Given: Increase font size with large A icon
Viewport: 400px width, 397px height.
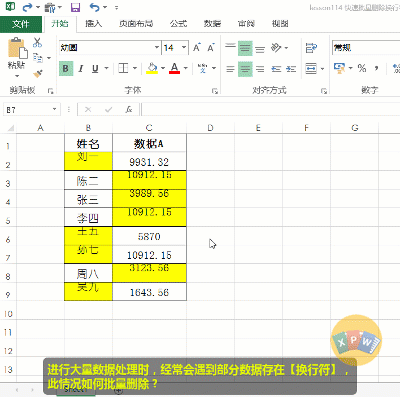Looking at the screenshot, I should pyautogui.click(x=197, y=48).
